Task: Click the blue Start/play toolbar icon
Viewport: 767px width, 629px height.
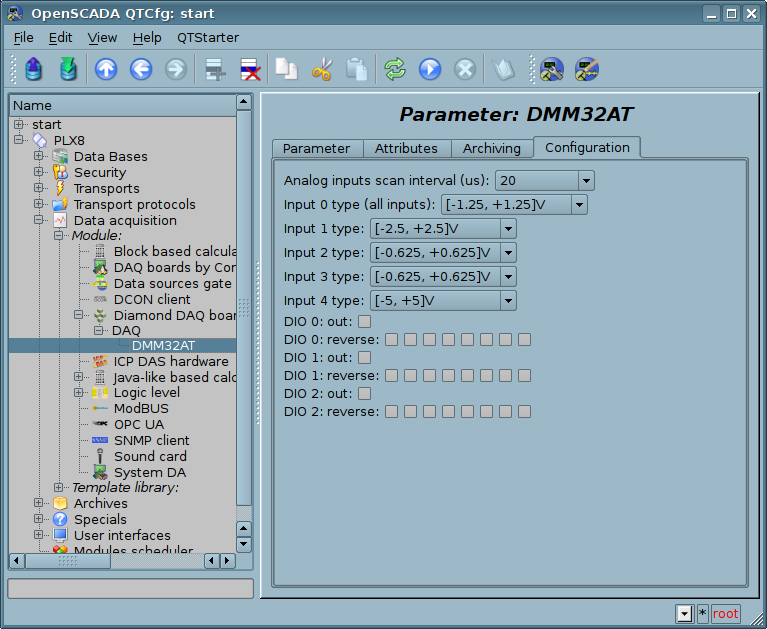Action: [430, 69]
